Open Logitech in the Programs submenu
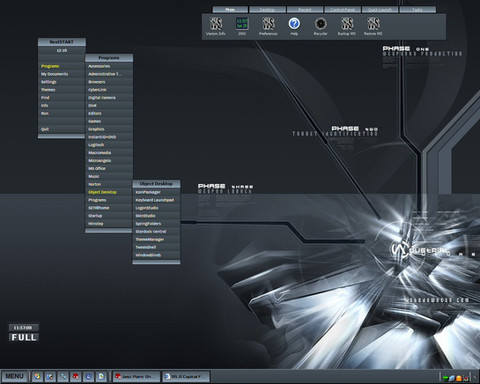Viewport: 480px width, 384px height. click(109, 145)
